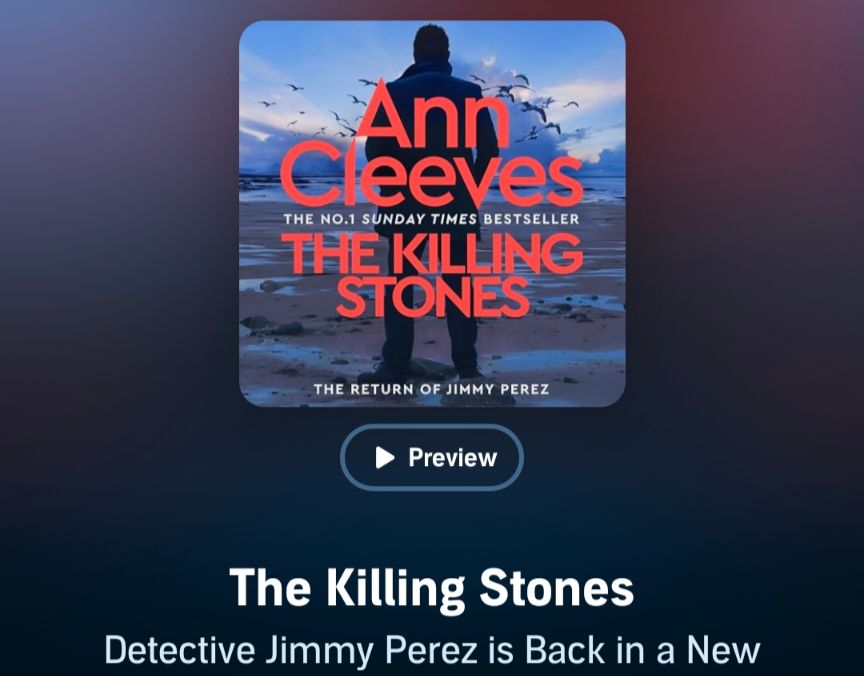The width and height of the screenshot is (864, 676).
Task: Click the word 'Stones' in the white heading
Action: (557, 587)
